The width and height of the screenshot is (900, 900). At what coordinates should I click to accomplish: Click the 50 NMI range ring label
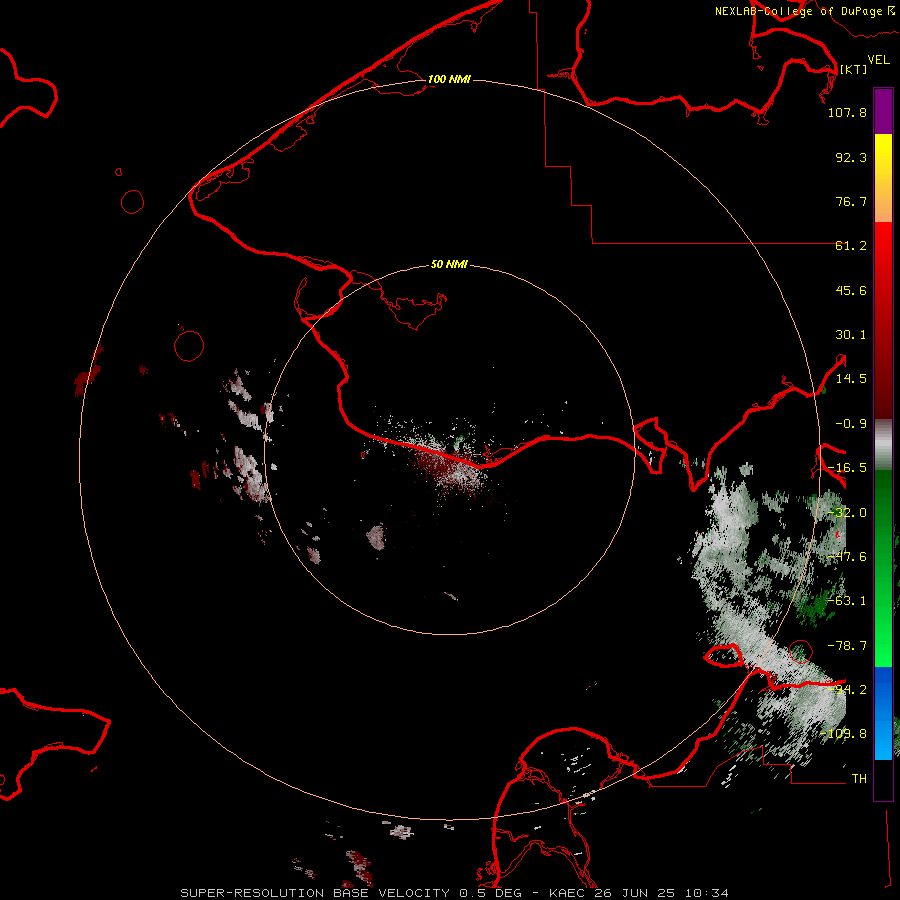click(449, 264)
